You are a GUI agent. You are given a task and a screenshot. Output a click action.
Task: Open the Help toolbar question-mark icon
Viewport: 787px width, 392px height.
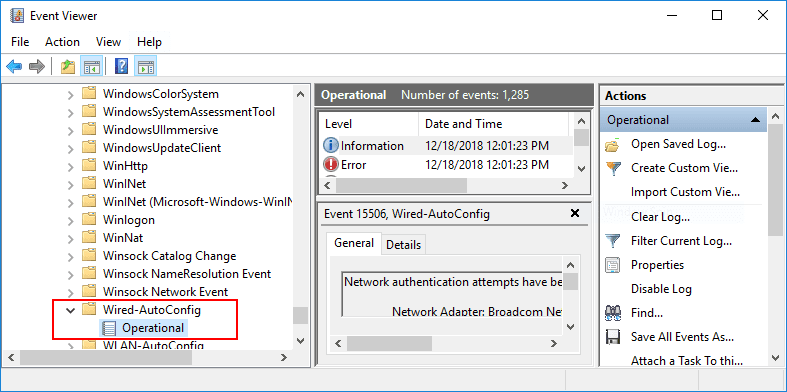coord(121,66)
